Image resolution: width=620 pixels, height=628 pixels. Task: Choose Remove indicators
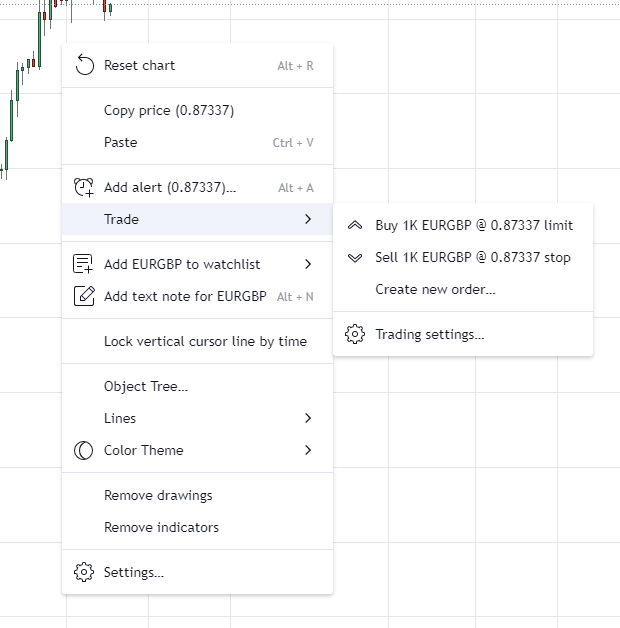161,527
